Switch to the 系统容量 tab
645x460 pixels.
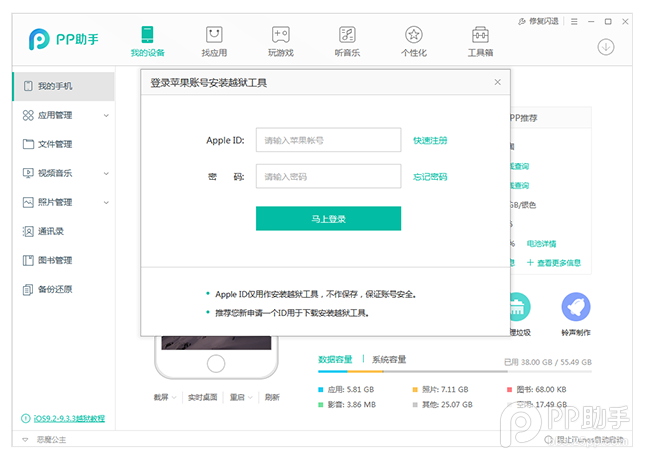[389, 359]
